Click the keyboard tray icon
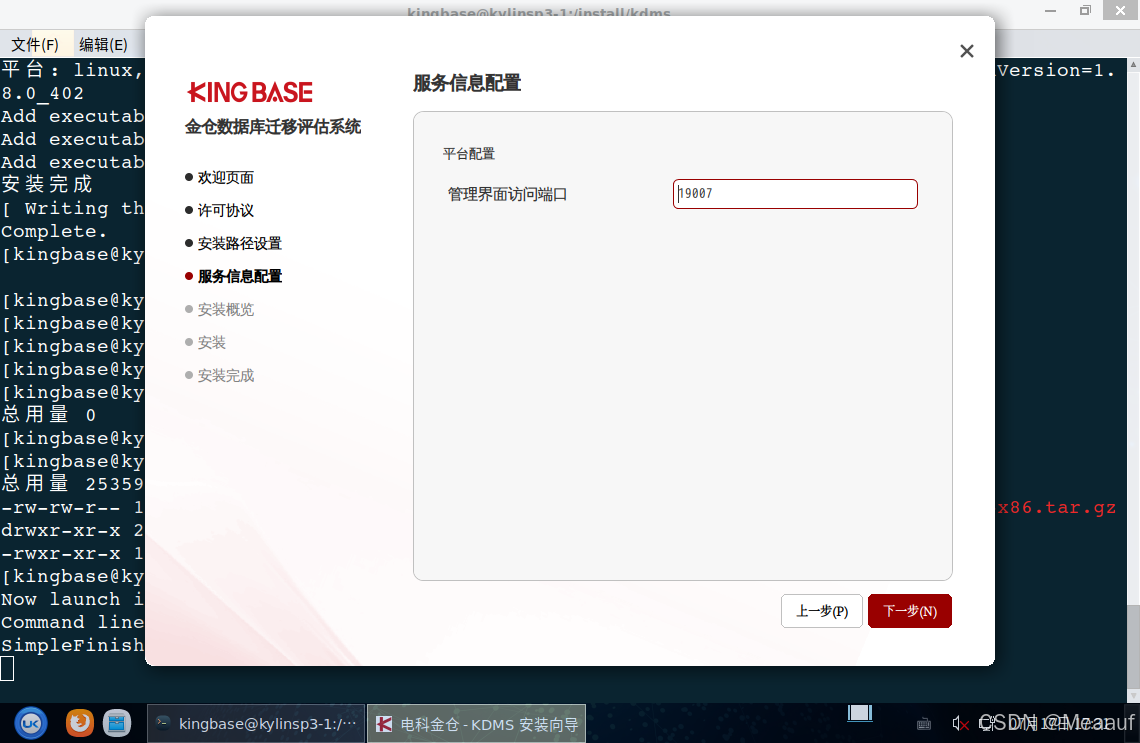 [x=924, y=723]
